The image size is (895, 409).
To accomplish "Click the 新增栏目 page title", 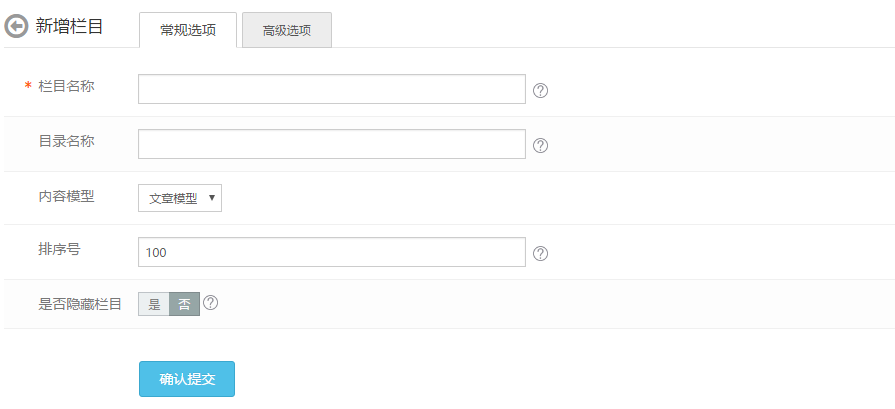I will pyautogui.click(x=69, y=26).
